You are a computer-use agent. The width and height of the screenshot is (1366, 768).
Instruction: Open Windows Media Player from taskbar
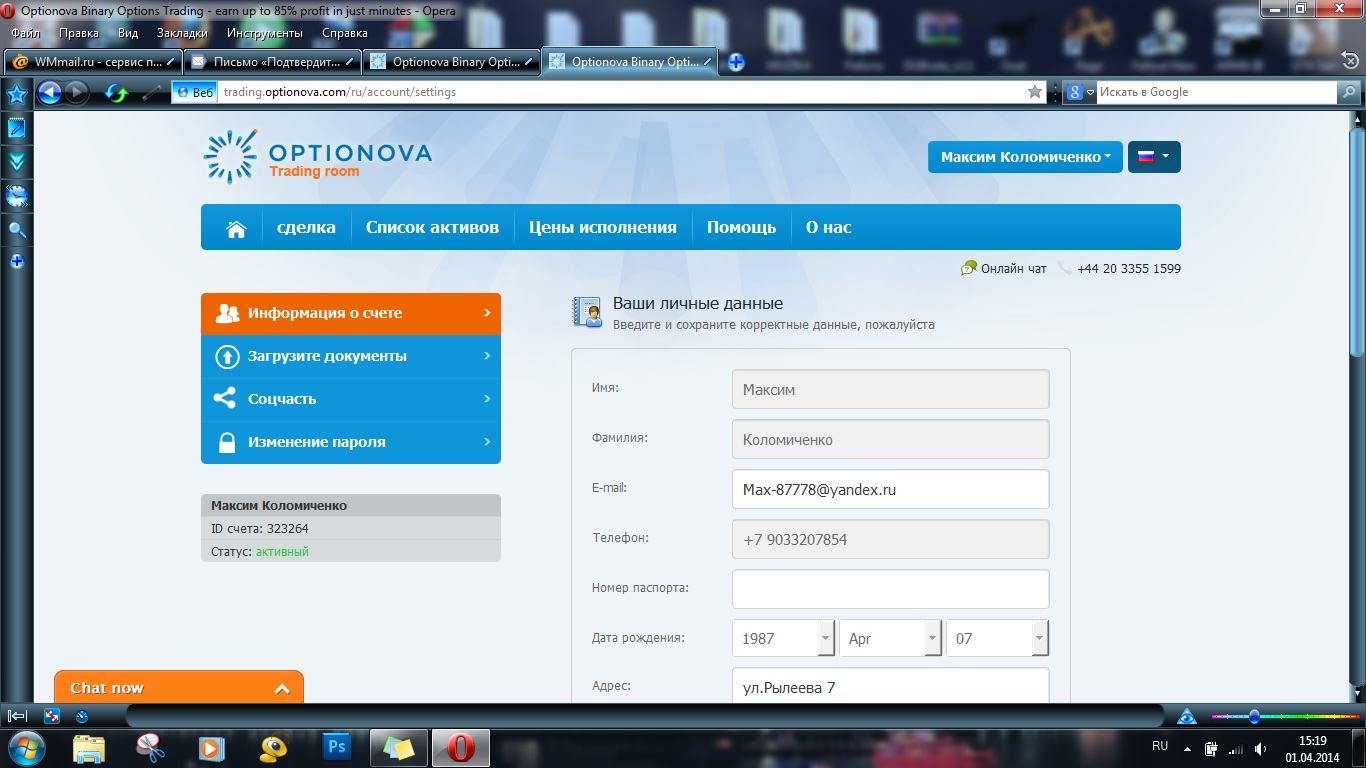(211, 747)
